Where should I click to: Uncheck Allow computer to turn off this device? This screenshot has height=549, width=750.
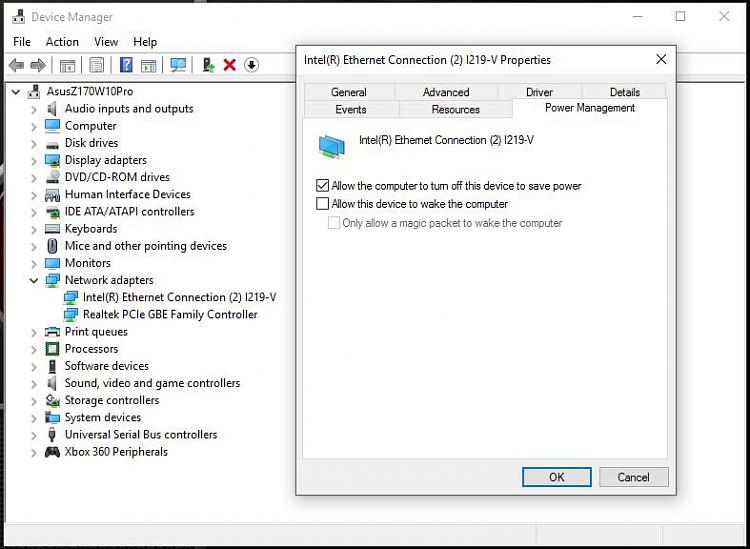tap(322, 186)
